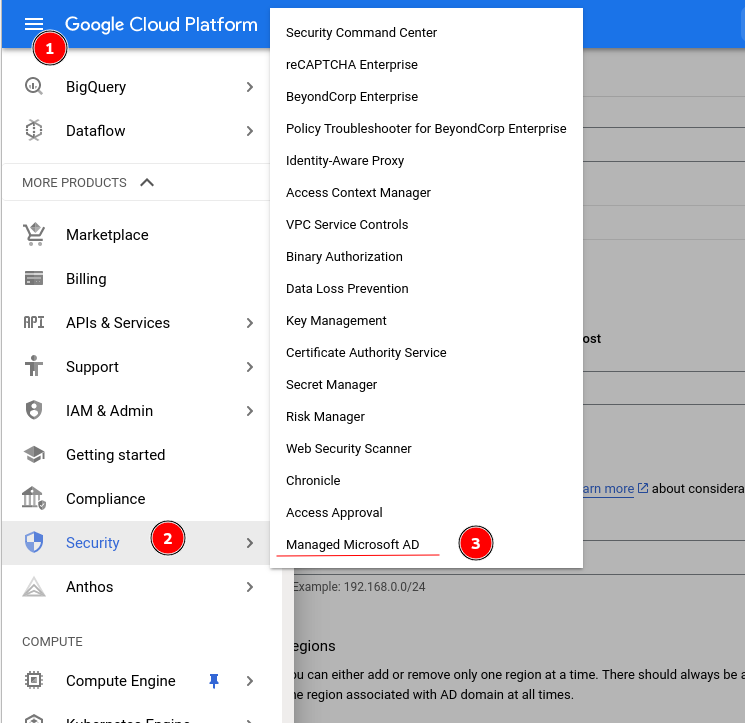Expand the Compute Engine submenu chevron
Viewport: 745px width, 723px height.
pyautogui.click(x=250, y=681)
